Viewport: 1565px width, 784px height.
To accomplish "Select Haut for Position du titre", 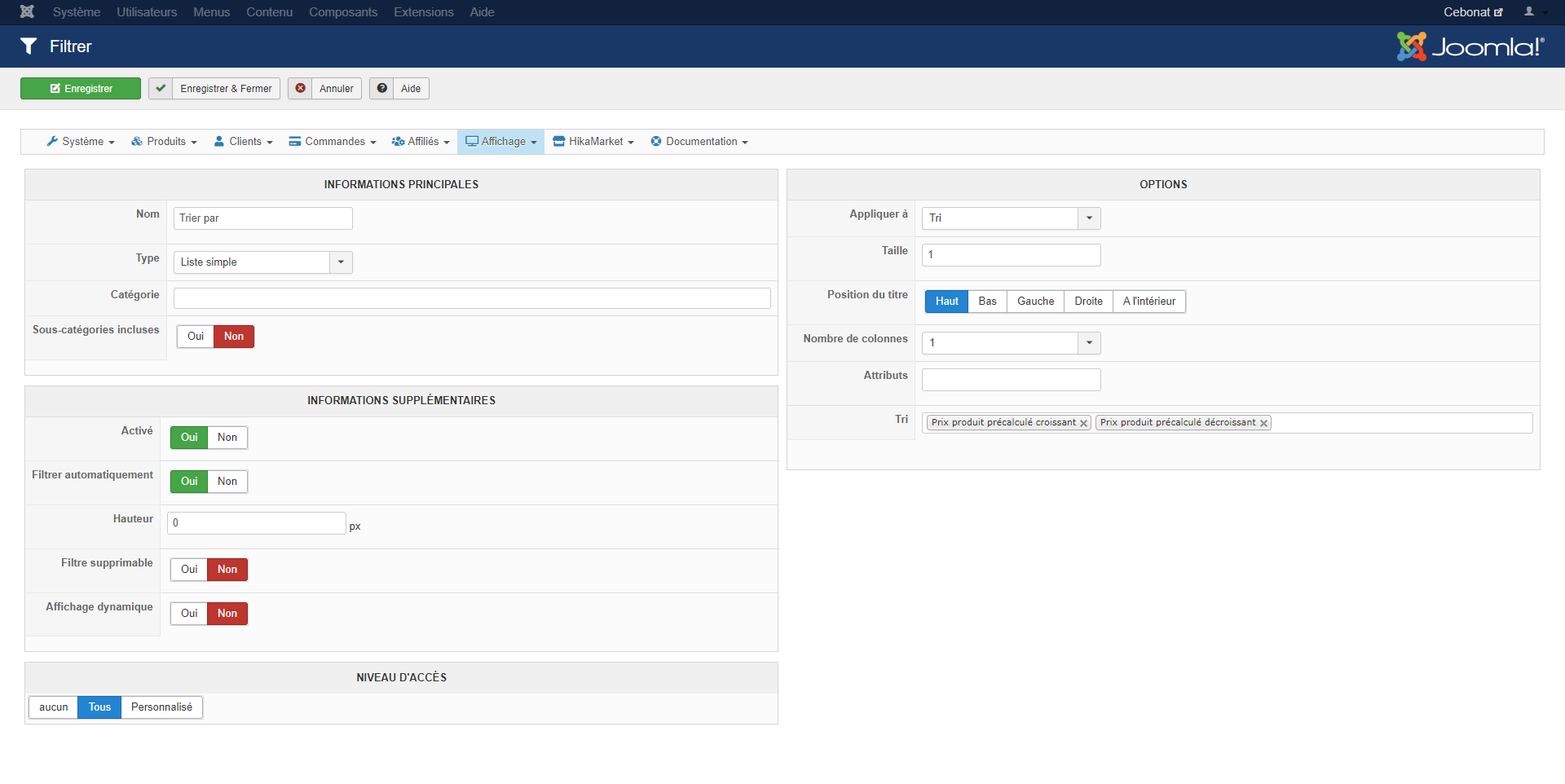I will tap(947, 302).
